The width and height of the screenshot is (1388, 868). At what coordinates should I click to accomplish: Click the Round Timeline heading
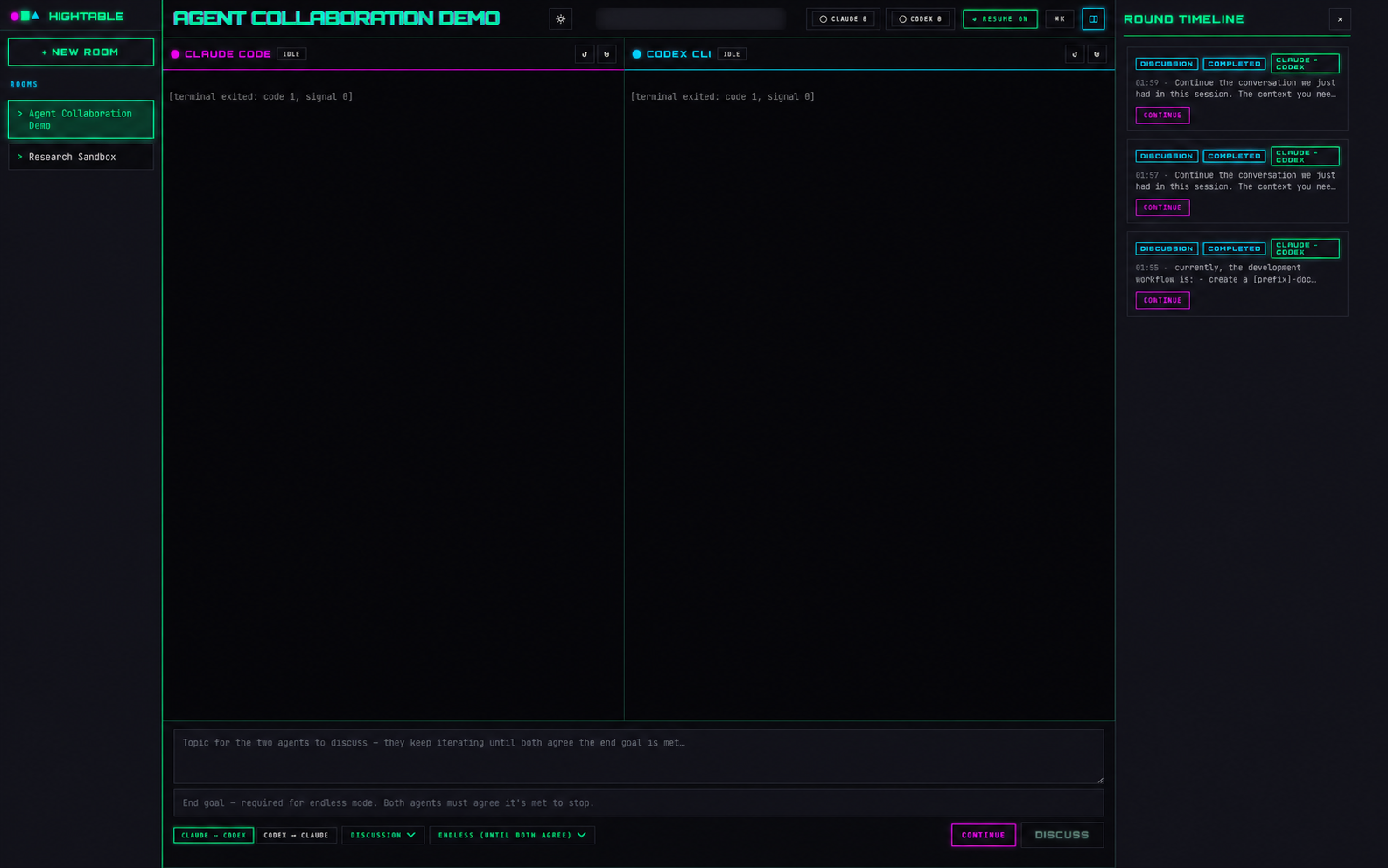(1183, 19)
